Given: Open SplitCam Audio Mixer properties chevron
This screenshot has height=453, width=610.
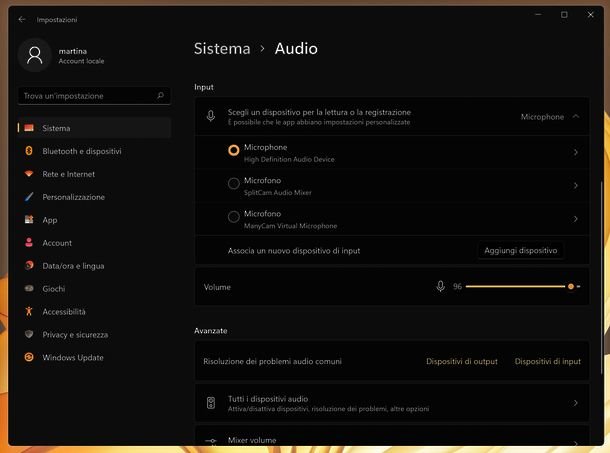Looking at the screenshot, I should [x=576, y=186].
